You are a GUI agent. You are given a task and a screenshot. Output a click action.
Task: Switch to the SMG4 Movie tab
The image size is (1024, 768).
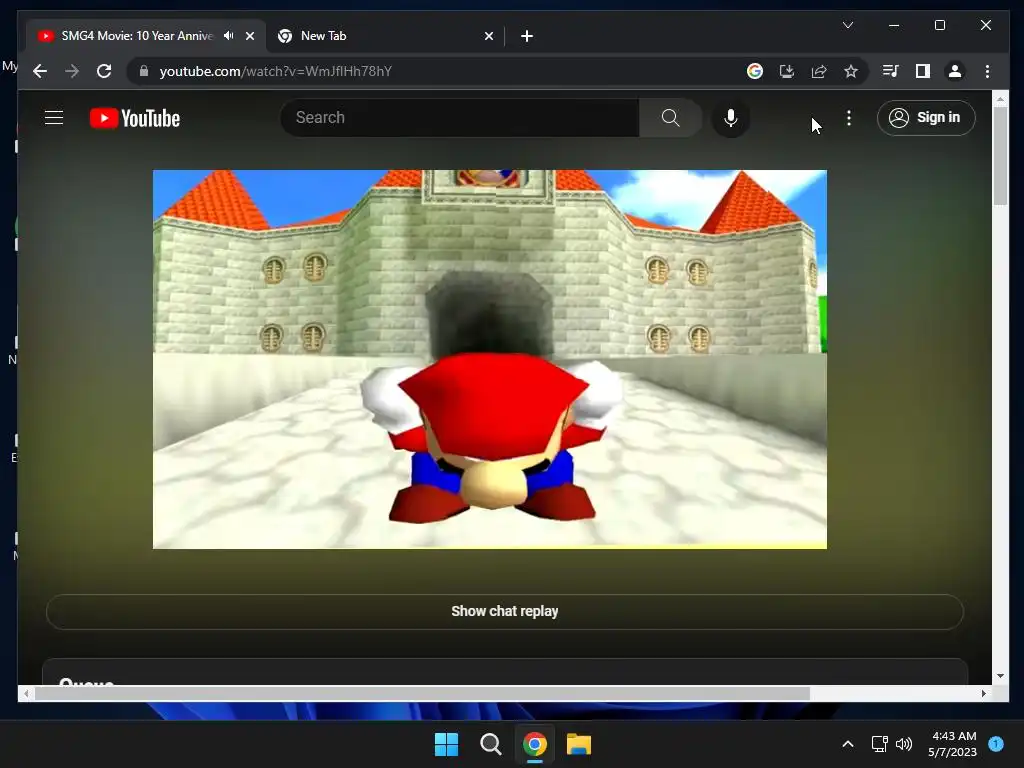(137, 36)
